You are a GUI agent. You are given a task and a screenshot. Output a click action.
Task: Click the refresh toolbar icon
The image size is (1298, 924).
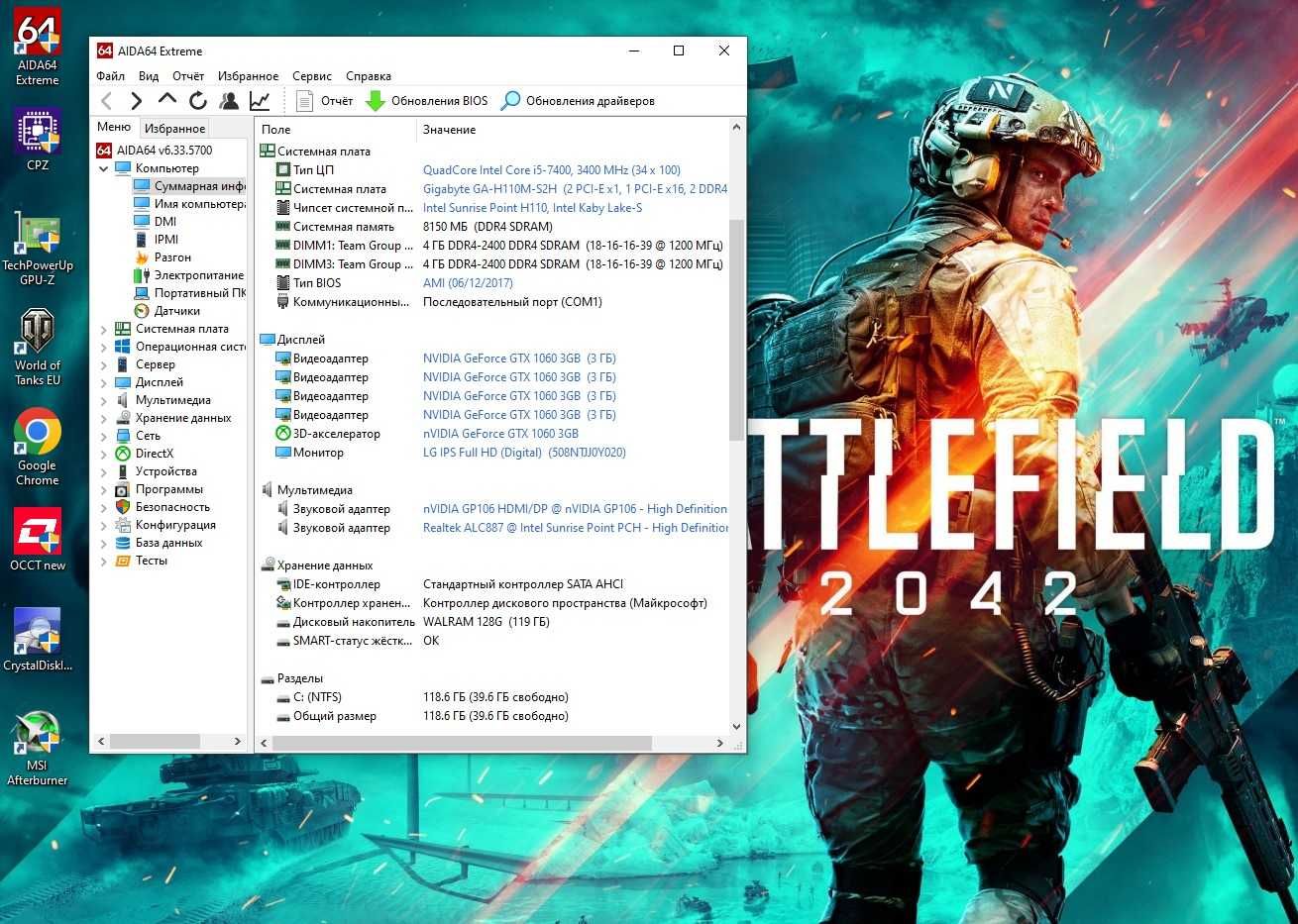[198, 100]
